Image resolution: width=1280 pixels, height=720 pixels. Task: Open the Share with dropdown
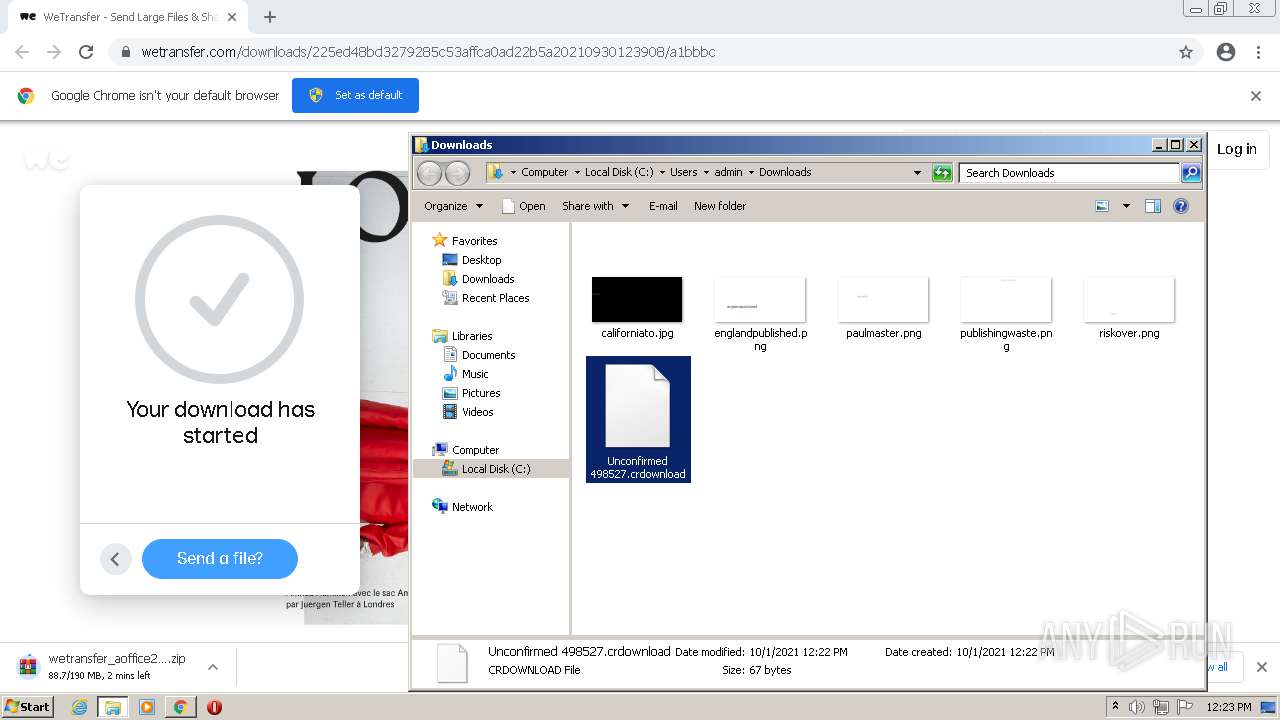click(595, 206)
